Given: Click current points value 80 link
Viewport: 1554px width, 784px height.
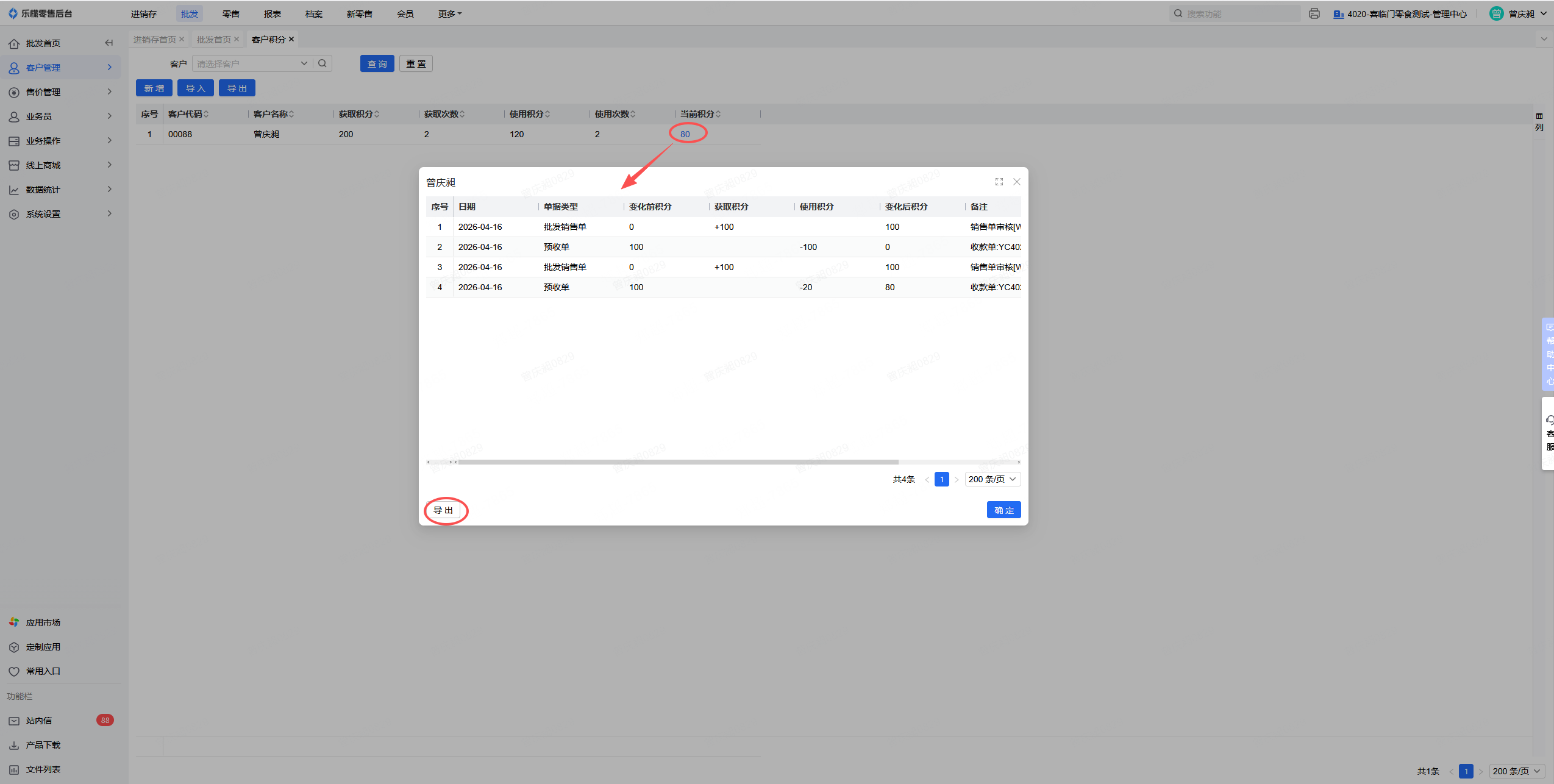Looking at the screenshot, I should pyautogui.click(x=685, y=134).
